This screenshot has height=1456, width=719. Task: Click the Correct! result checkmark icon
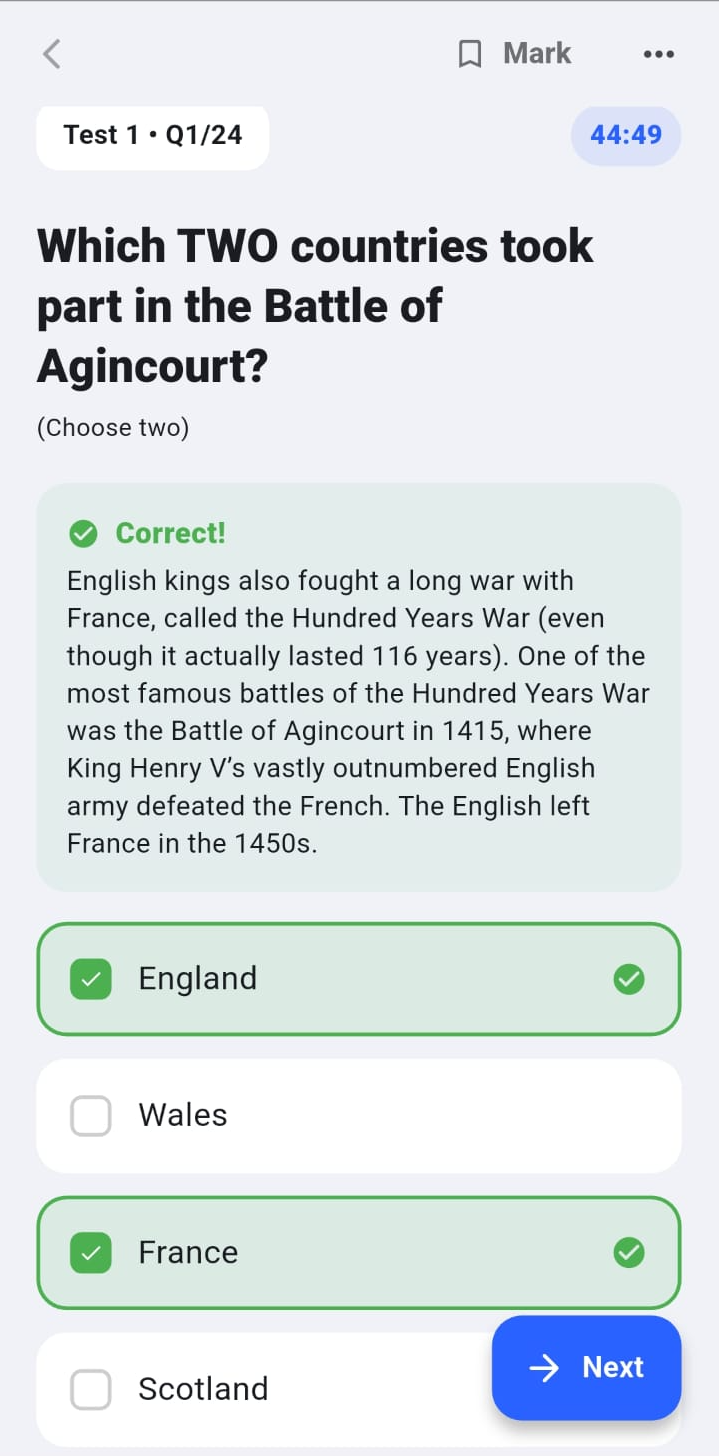pyautogui.click(x=84, y=533)
